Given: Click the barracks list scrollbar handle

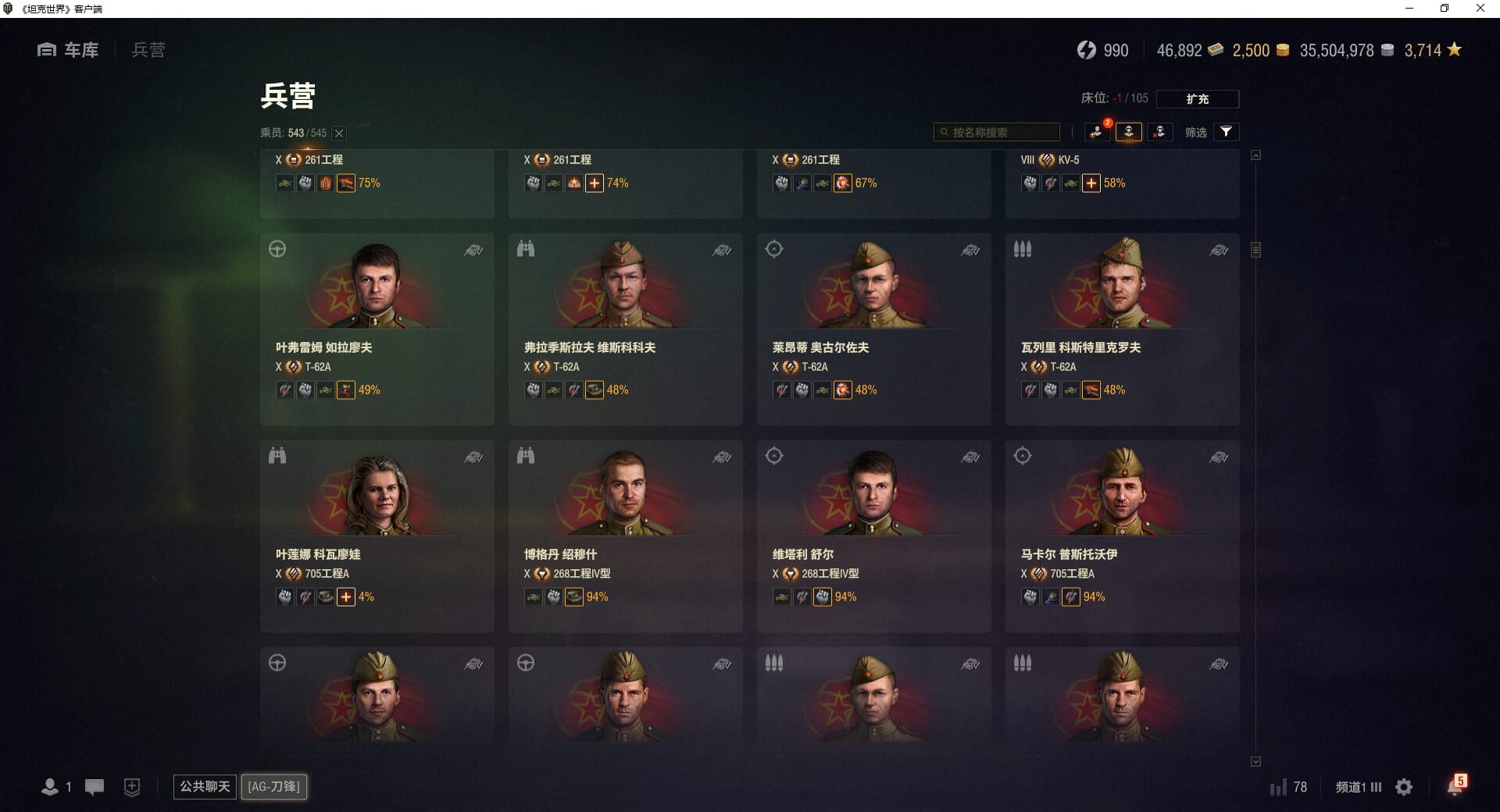Looking at the screenshot, I should click(1255, 250).
